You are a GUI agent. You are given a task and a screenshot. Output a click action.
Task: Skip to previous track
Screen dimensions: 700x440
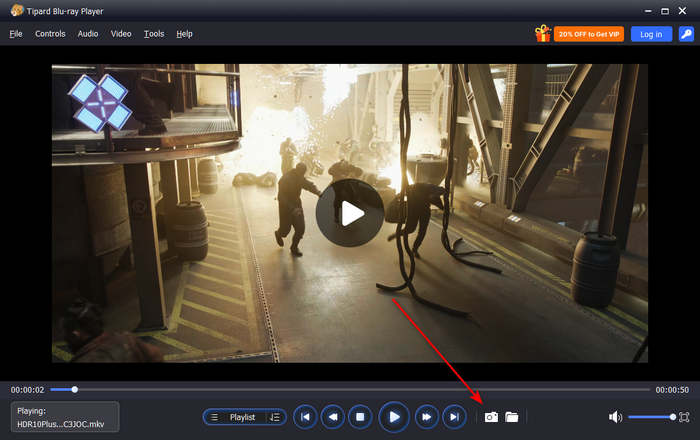coord(305,417)
